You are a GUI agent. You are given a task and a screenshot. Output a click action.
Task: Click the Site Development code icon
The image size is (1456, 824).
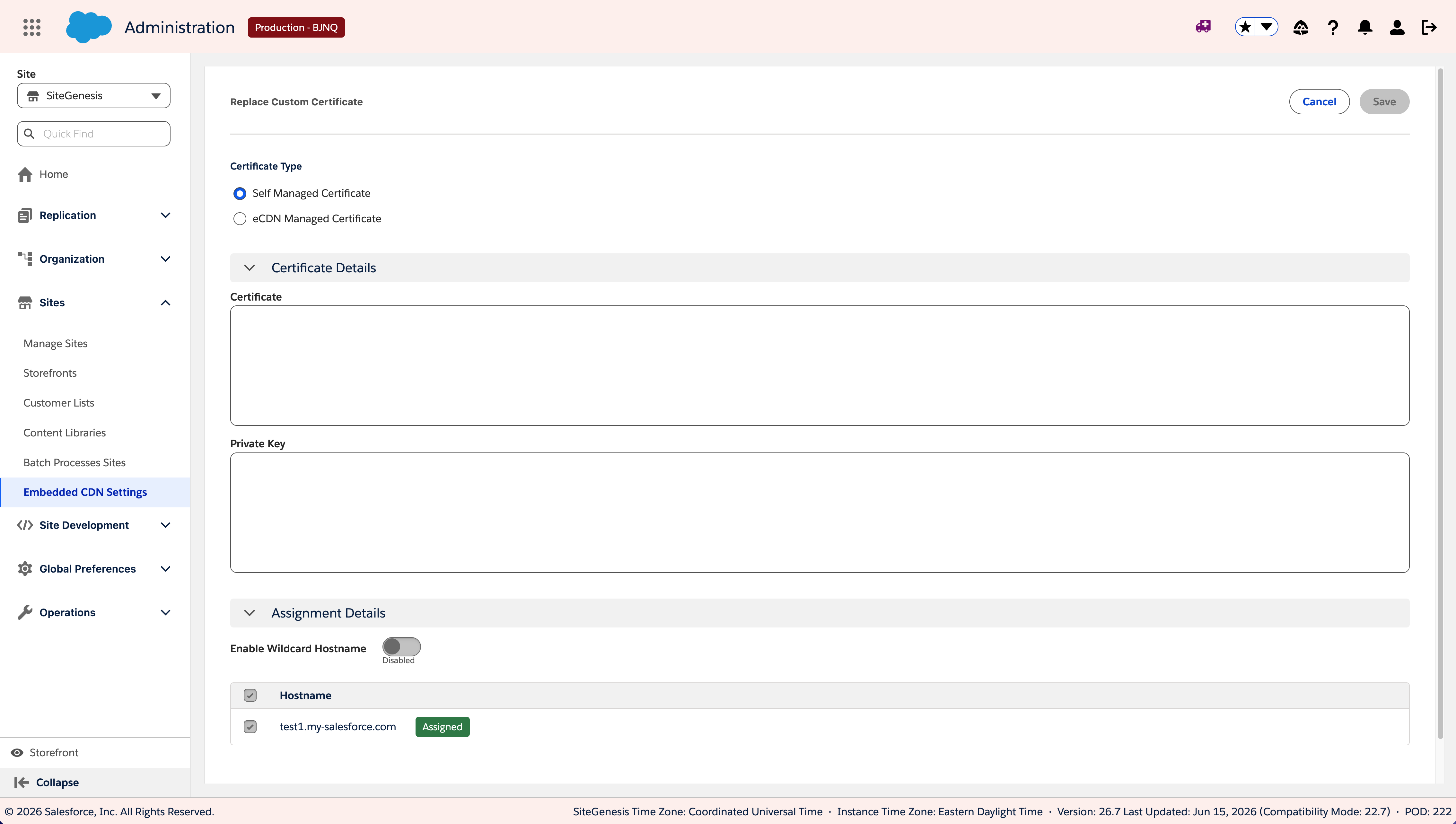(x=25, y=525)
